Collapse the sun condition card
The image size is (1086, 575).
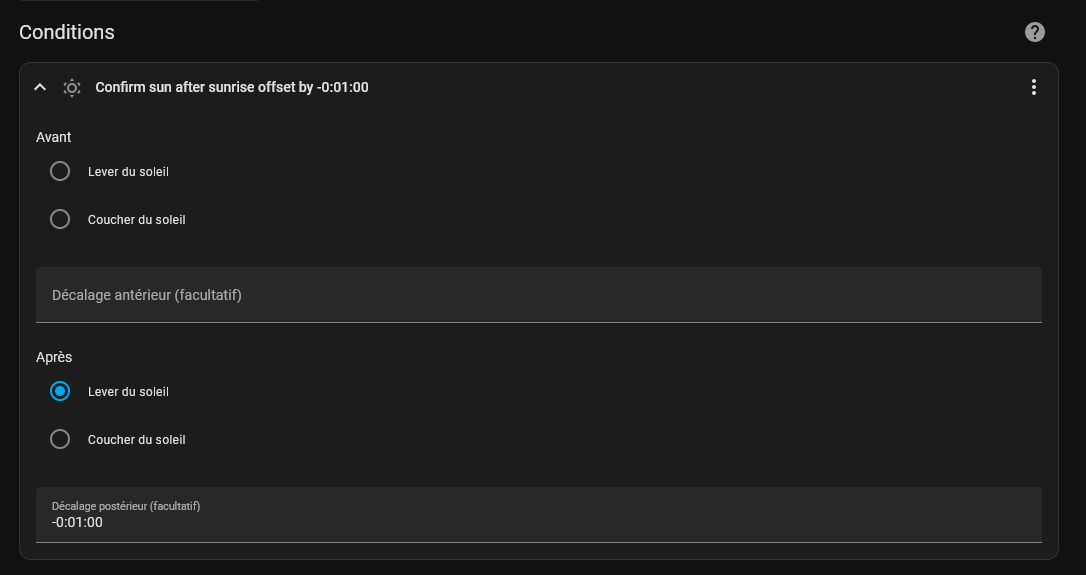pyautogui.click(x=40, y=87)
